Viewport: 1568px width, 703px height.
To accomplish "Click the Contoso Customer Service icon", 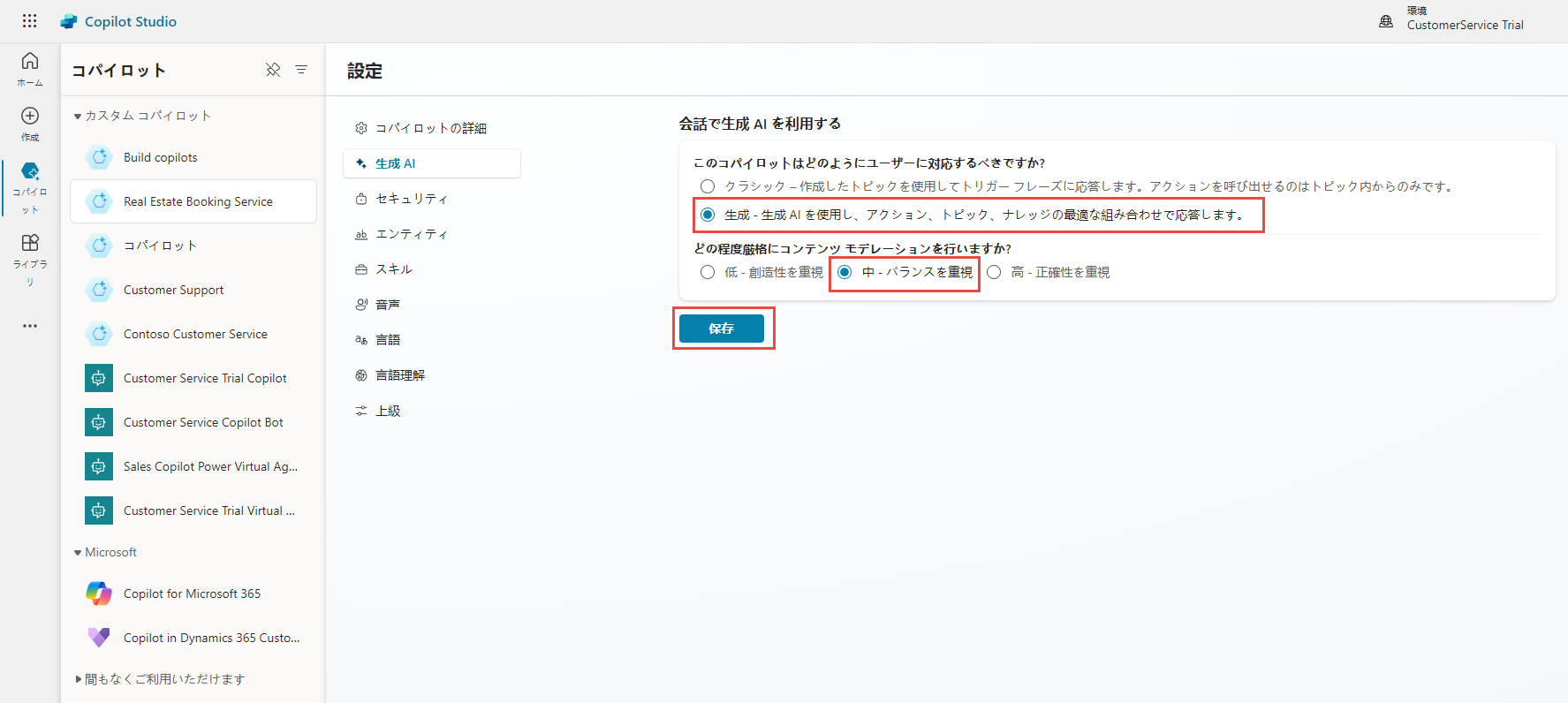I will point(99,334).
